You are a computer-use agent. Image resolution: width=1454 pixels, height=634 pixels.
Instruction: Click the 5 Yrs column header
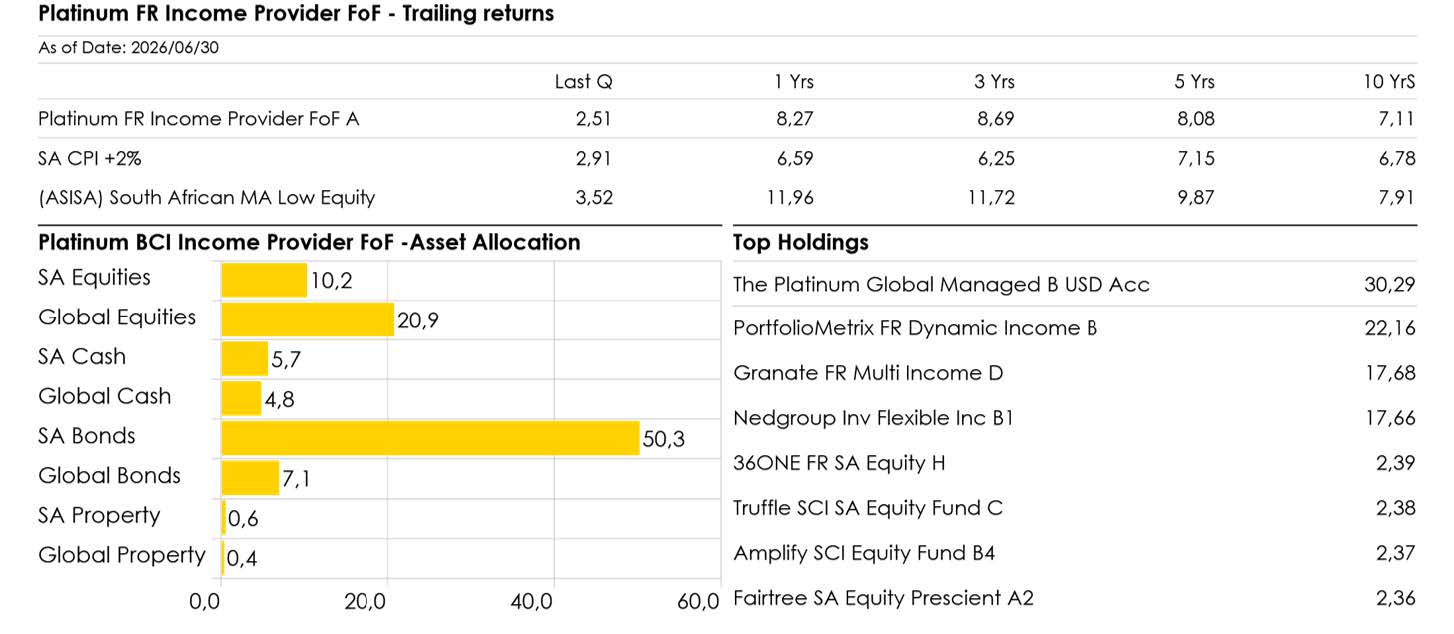(1195, 82)
